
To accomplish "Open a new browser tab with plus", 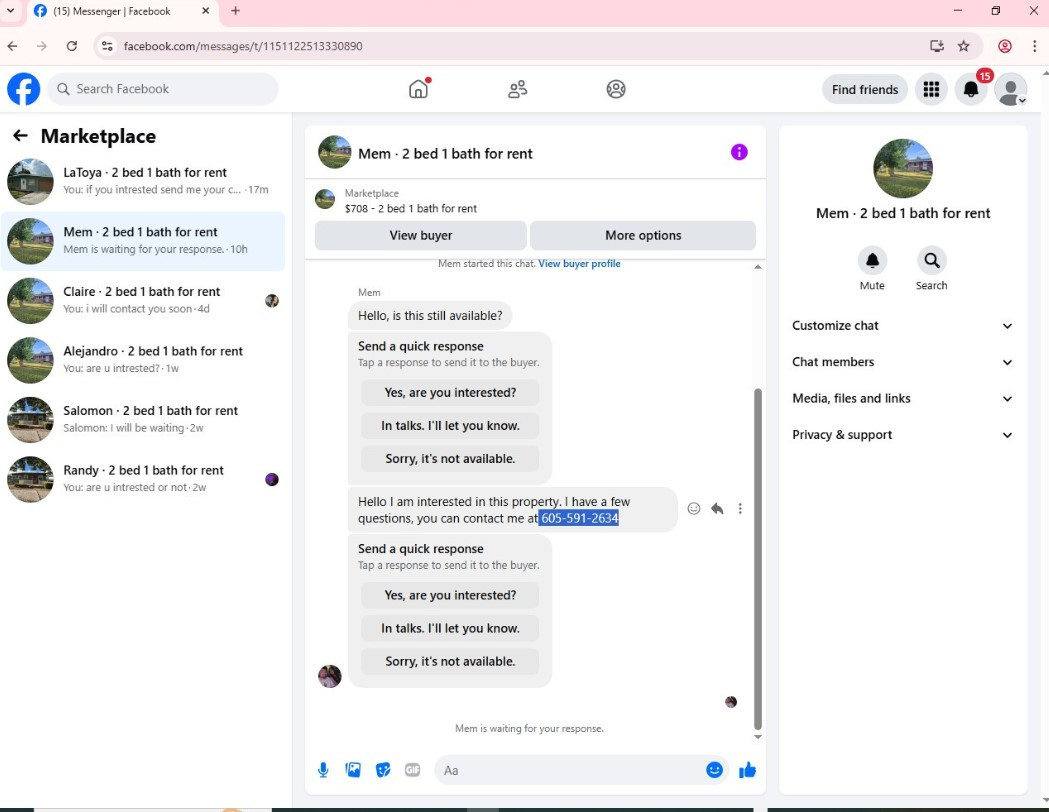I will (x=235, y=11).
